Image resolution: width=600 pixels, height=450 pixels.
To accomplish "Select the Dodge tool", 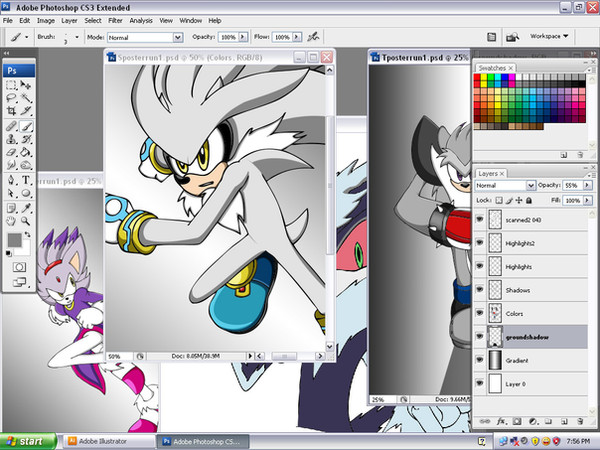I will pyautogui.click(x=26, y=165).
